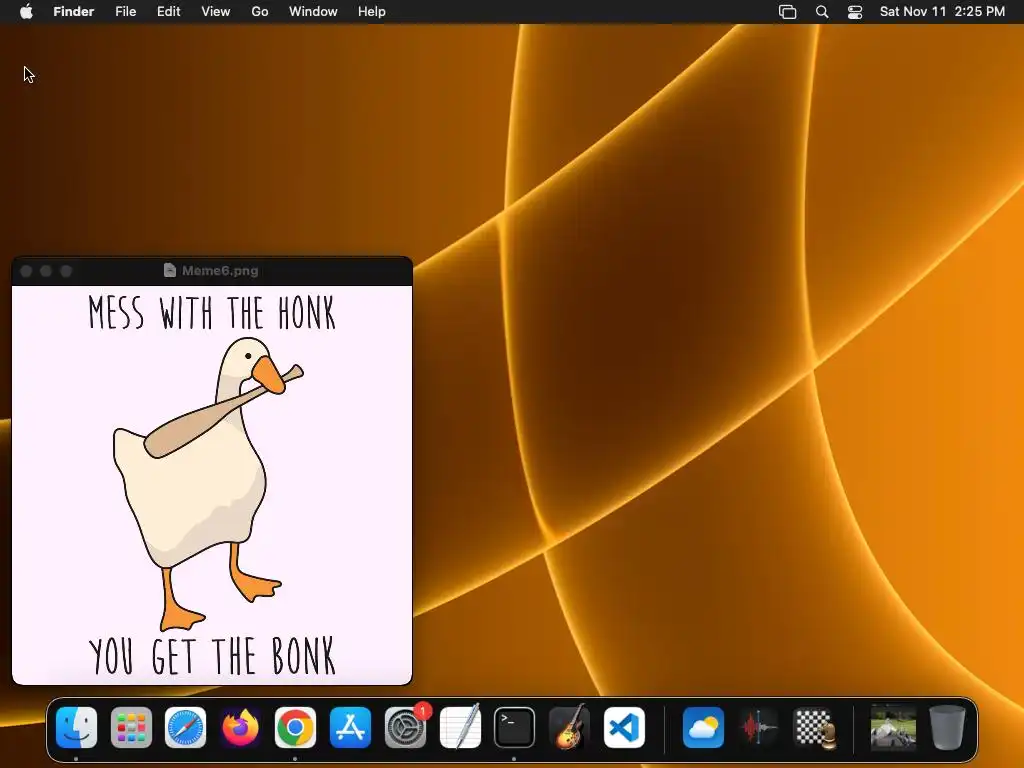Image resolution: width=1024 pixels, height=768 pixels.
Task: Open Finder from the Dock
Action: click(76, 727)
